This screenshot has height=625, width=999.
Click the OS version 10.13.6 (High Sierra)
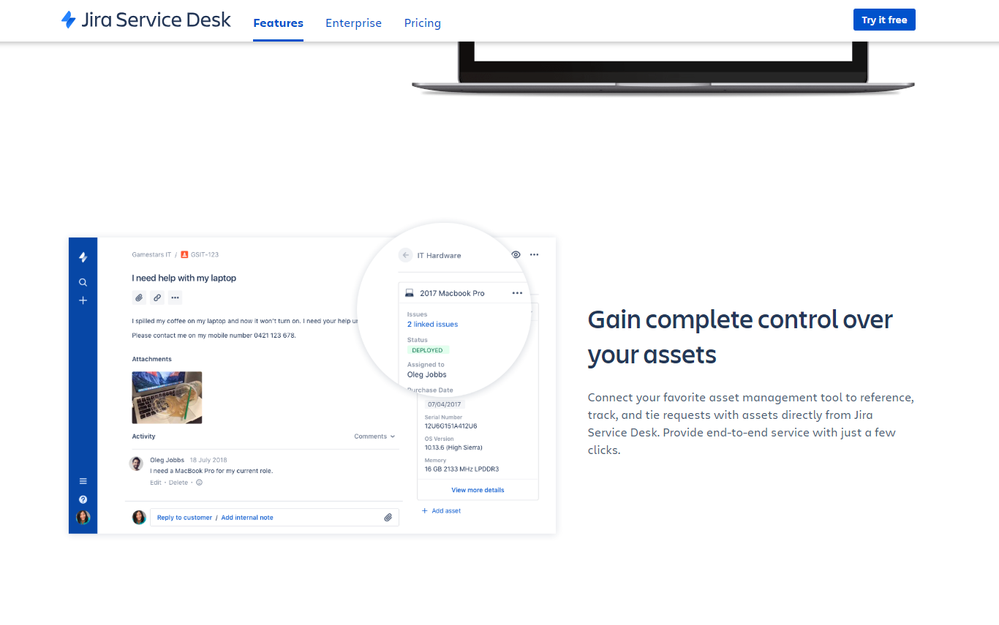click(x=454, y=447)
